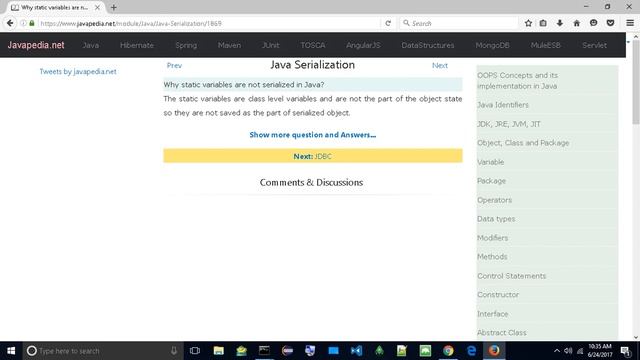Open the Spring navbar item
Image resolution: width=640 pixels, height=360 pixels.
point(186,45)
